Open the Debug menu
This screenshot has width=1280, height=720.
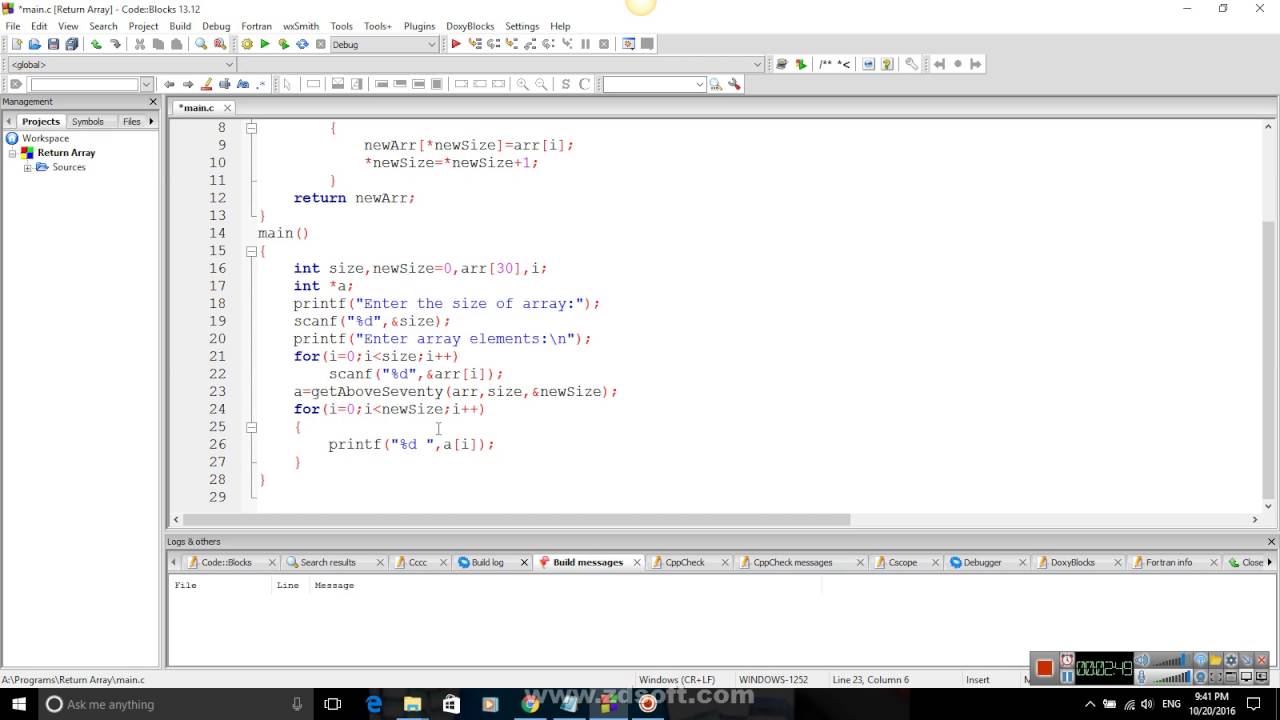216,26
